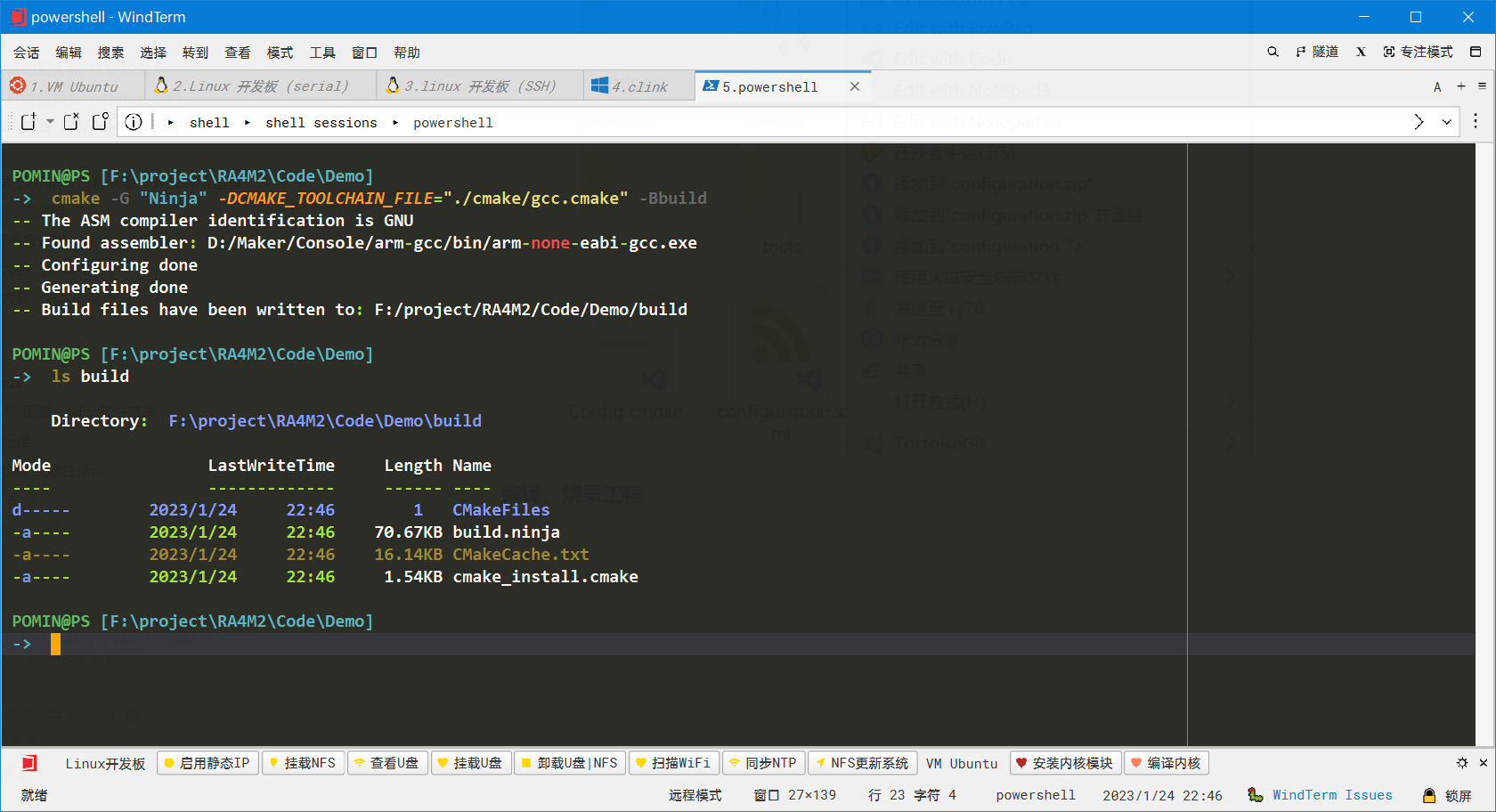This screenshot has width=1496, height=812.
Task: Add a new tab with plus icon
Action: pos(1461,86)
